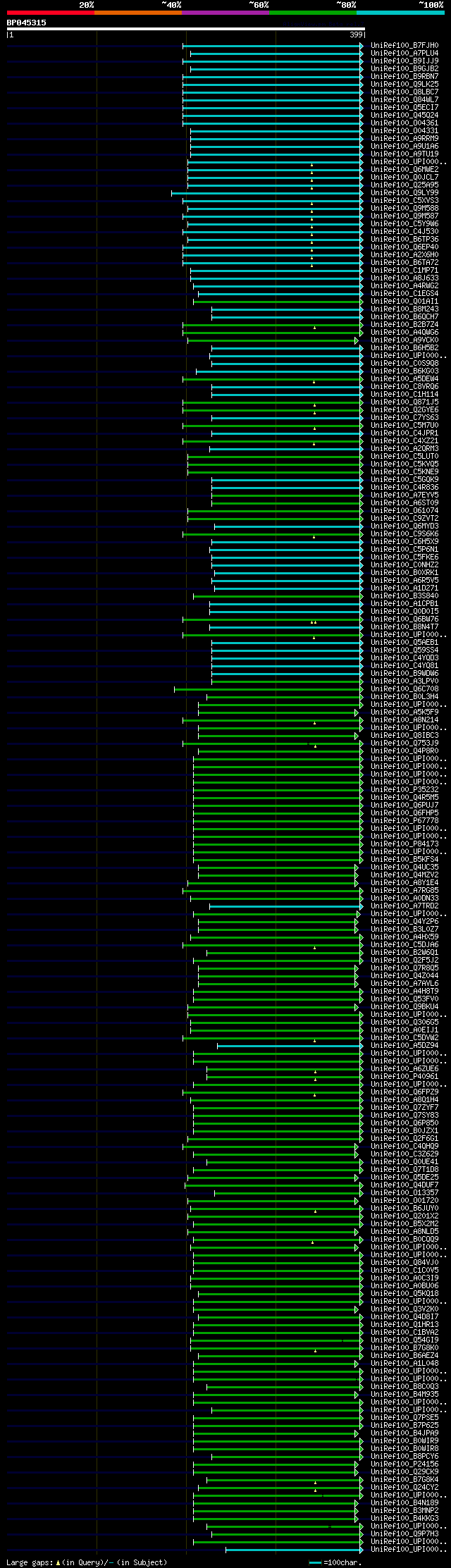Open hit UniRef100_B8N4T7
Image resolution: width=451 pixels, height=1568 pixels.
(404, 626)
